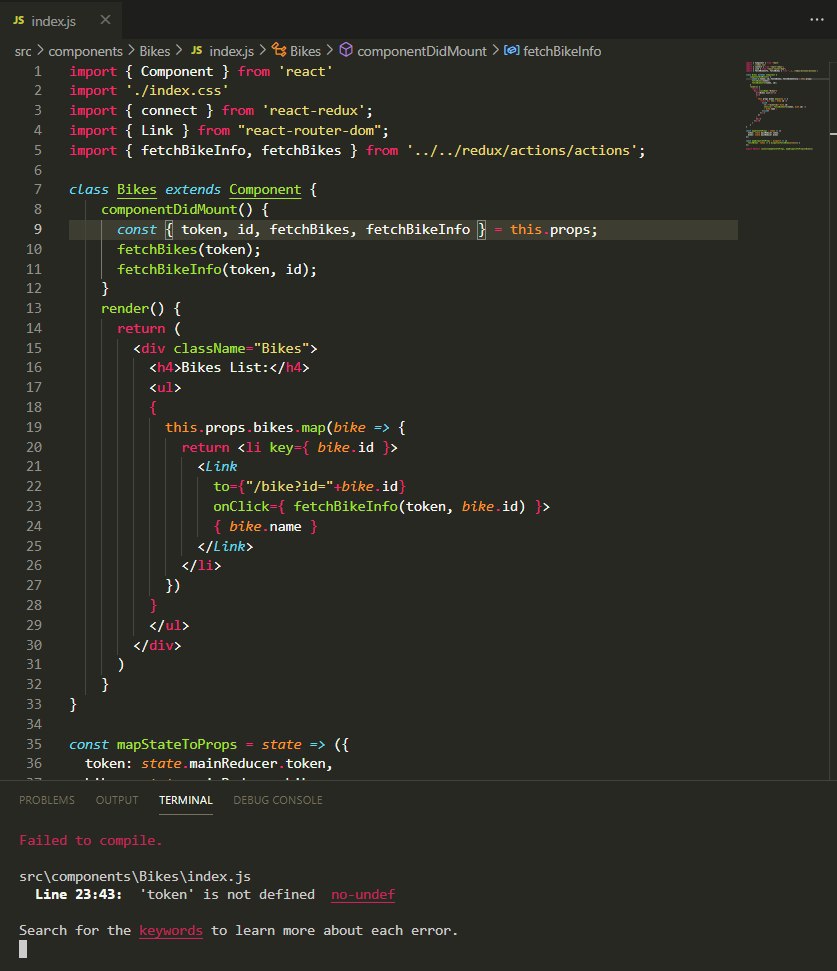This screenshot has width=837, height=971.
Task: Switch to the OUTPUT panel tab
Action: point(117,800)
